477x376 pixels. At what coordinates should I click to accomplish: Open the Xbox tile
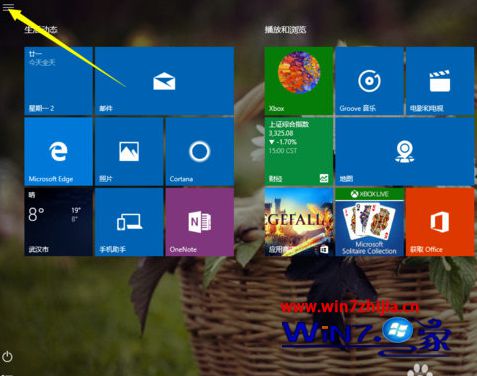tap(299, 81)
